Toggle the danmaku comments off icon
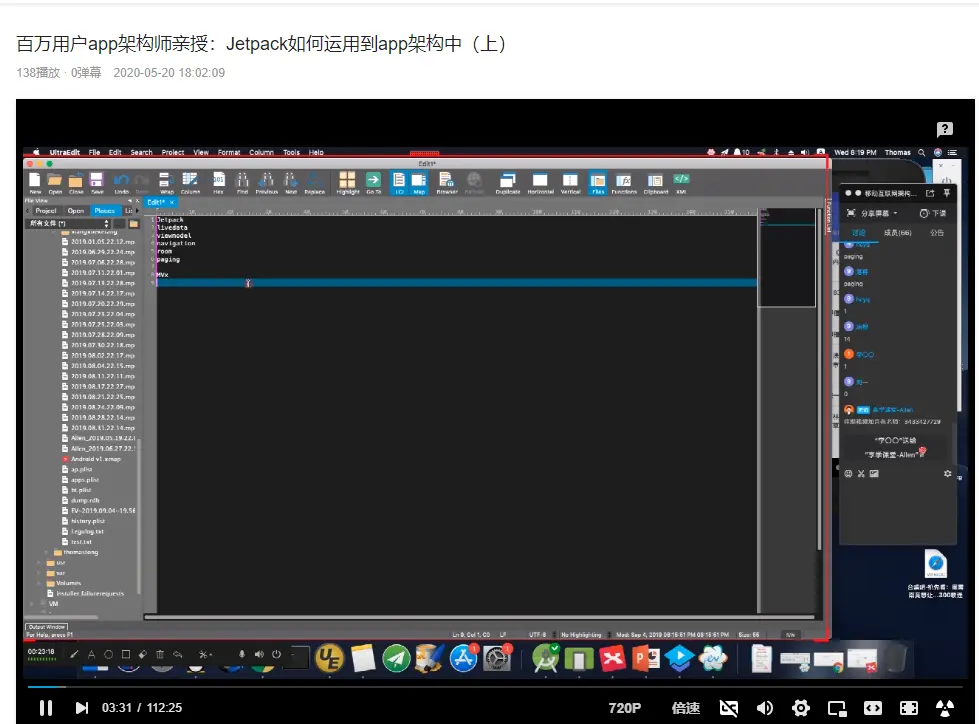This screenshot has width=979, height=724. coord(729,708)
